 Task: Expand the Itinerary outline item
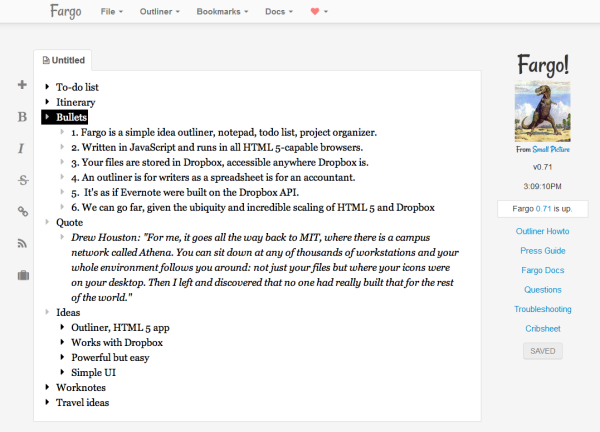[47, 102]
